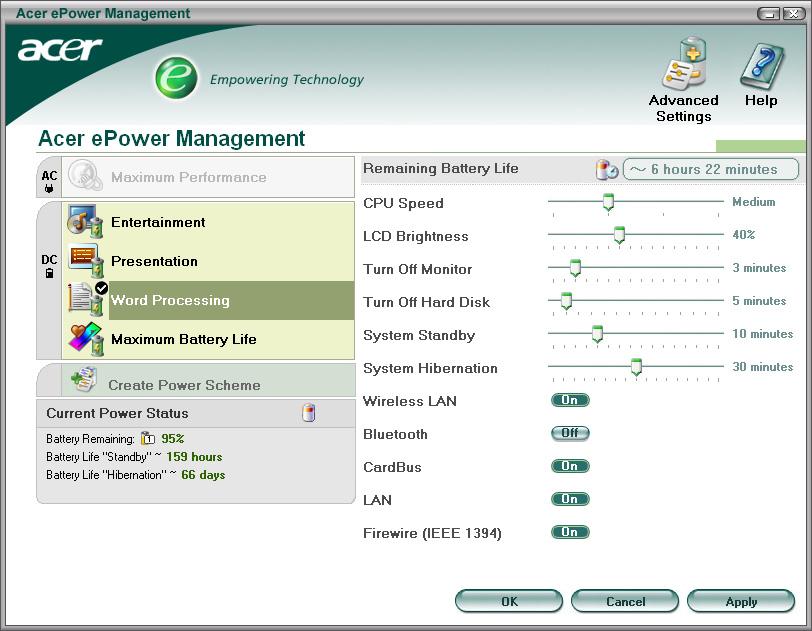Select the Word Processing power scheme

(208, 300)
